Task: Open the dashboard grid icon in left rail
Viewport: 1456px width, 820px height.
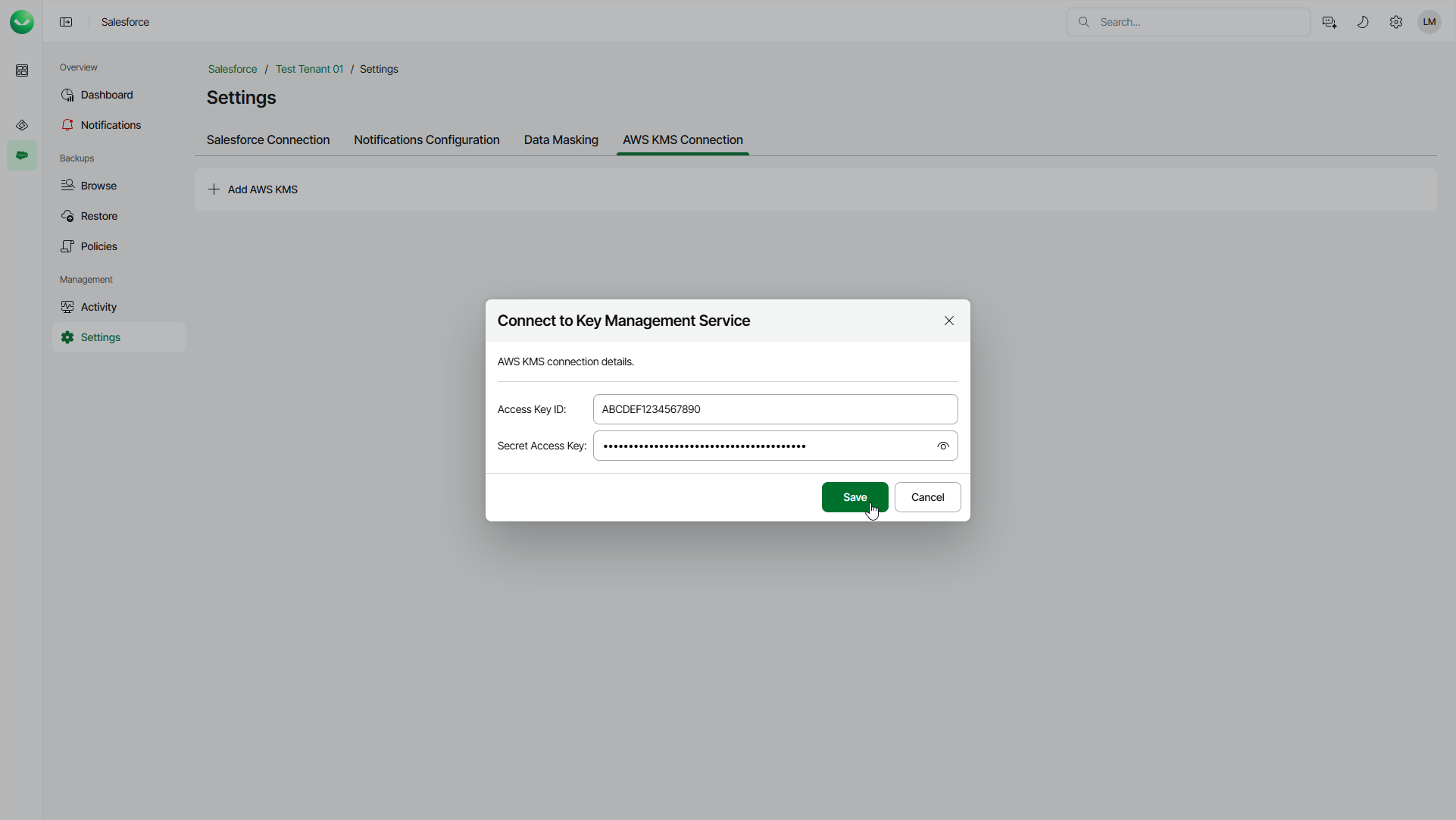Action: (22, 70)
